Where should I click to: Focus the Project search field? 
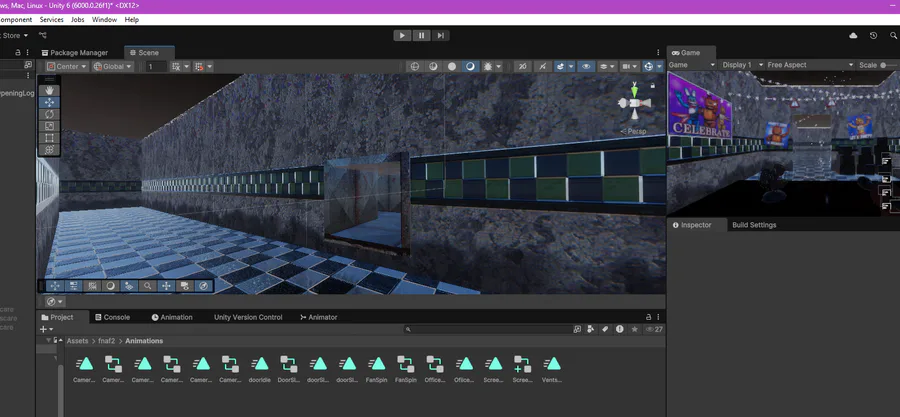click(x=488, y=329)
